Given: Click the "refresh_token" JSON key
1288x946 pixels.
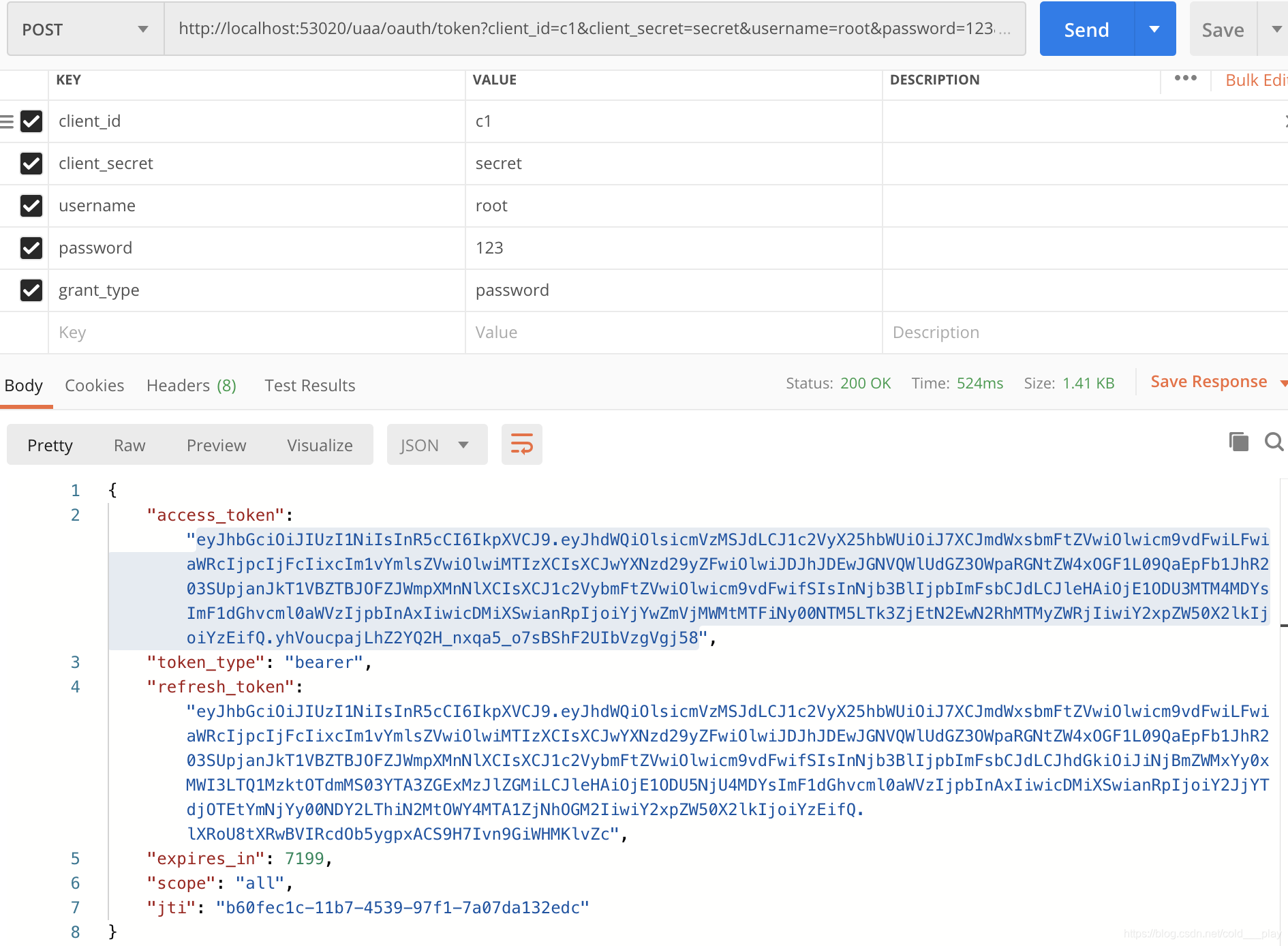Looking at the screenshot, I should pyautogui.click(x=221, y=687).
